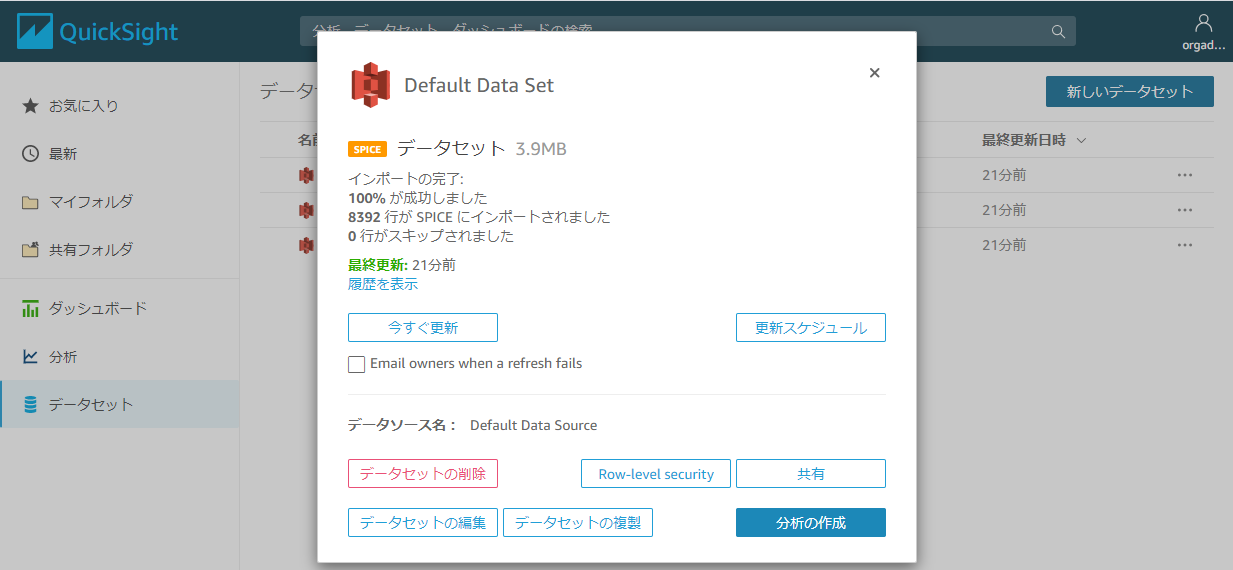The image size is (1233, 570).
Task: Click the データセットの編集 button
Action: pos(423,523)
